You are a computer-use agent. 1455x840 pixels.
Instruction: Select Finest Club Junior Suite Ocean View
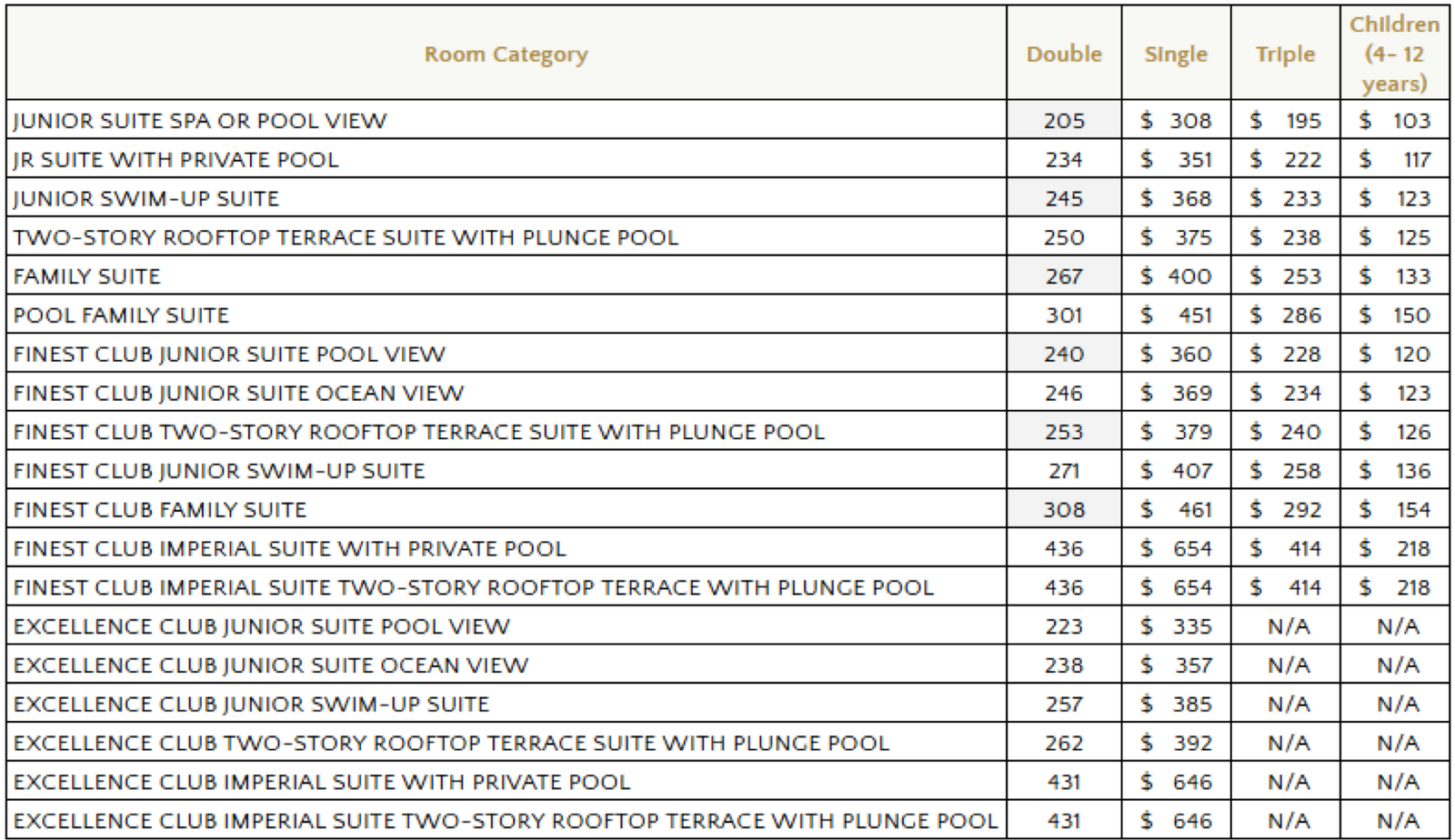click(238, 394)
